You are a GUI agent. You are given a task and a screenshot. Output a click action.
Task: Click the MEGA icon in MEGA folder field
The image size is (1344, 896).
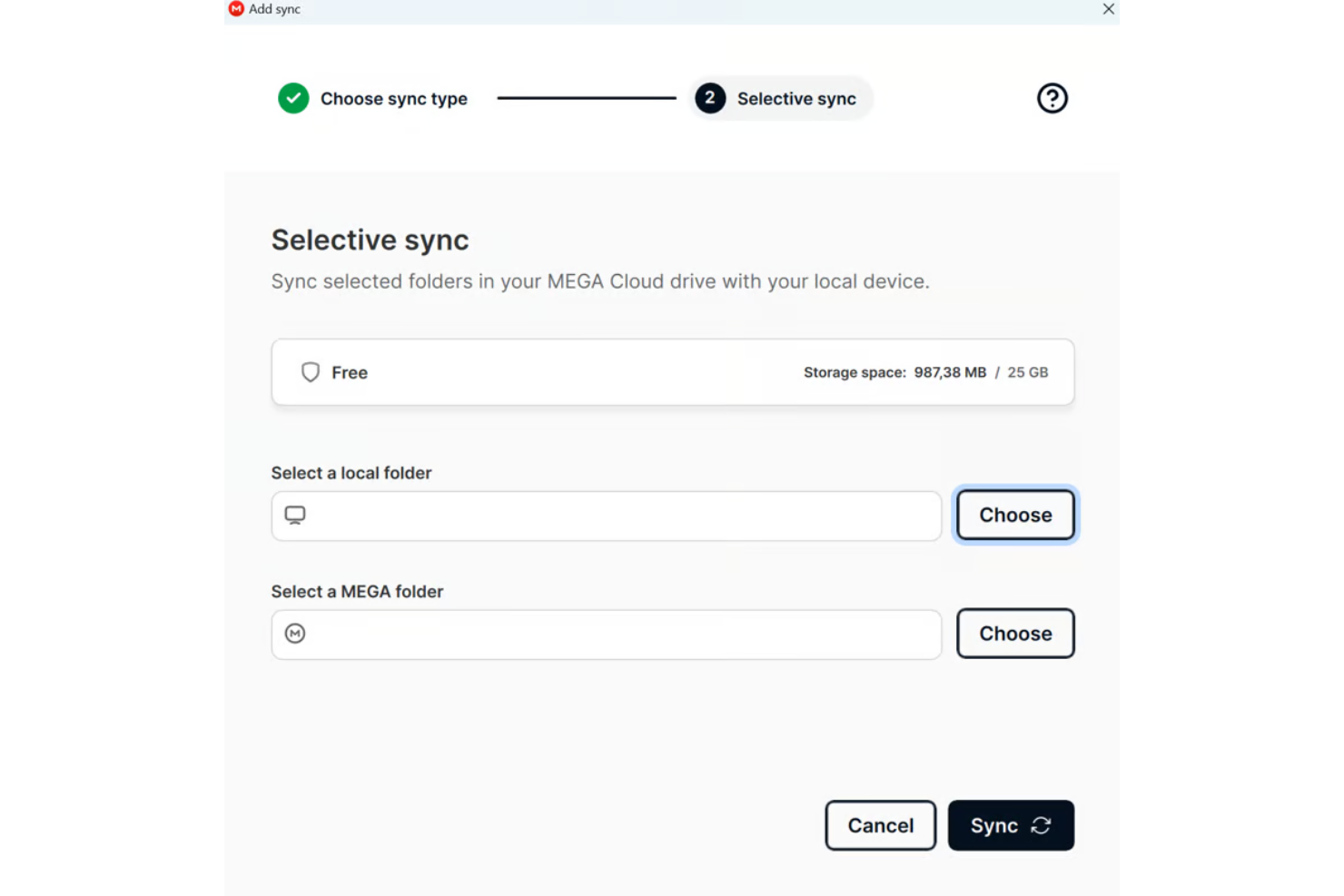(x=294, y=634)
